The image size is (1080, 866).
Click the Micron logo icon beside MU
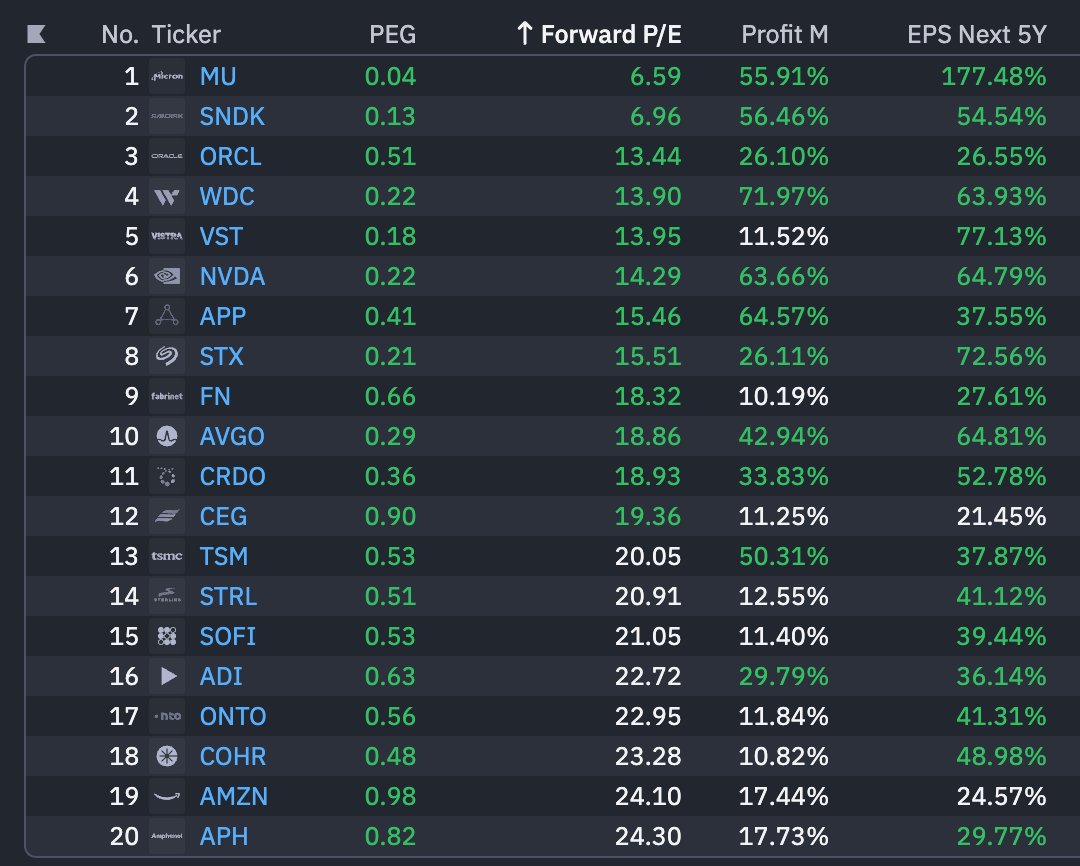click(x=167, y=76)
